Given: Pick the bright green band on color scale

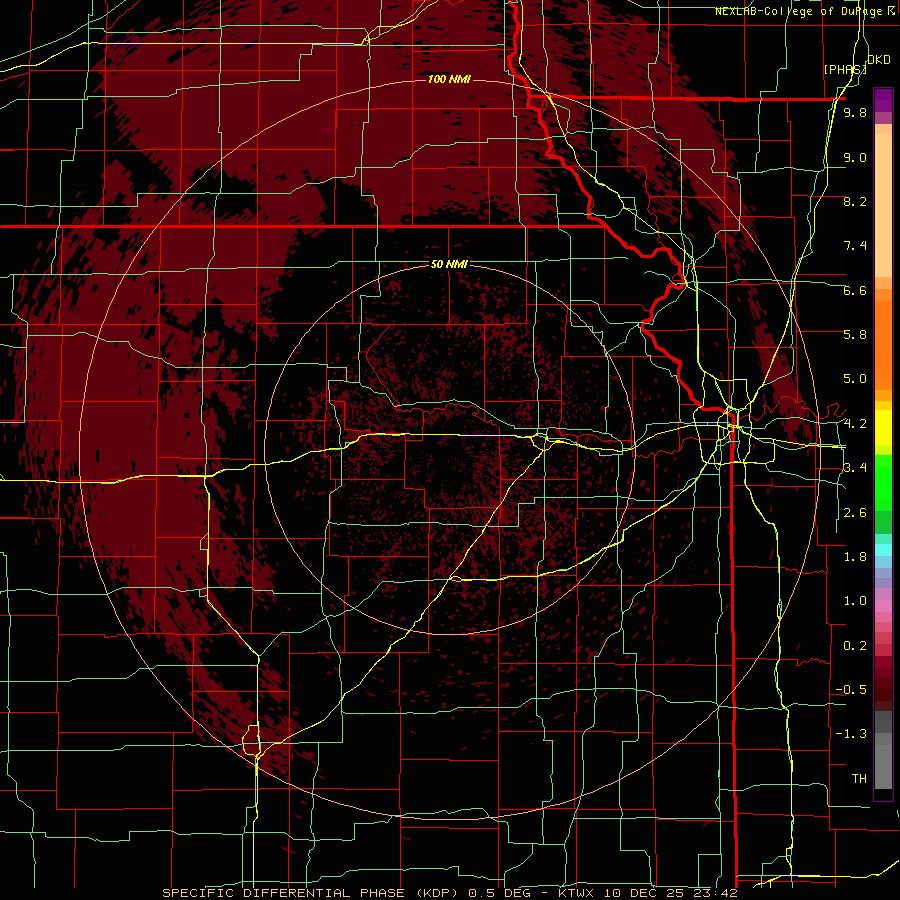Looking at the screenshot, I should pos(883,483).
